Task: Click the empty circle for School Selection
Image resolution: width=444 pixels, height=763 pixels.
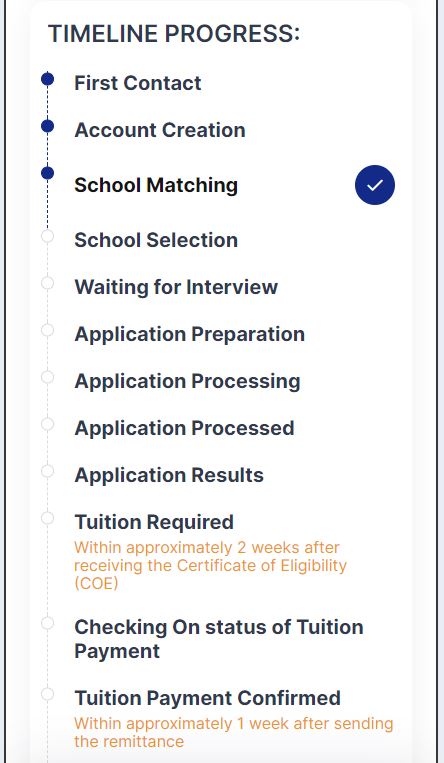Action: pos(47,236)
